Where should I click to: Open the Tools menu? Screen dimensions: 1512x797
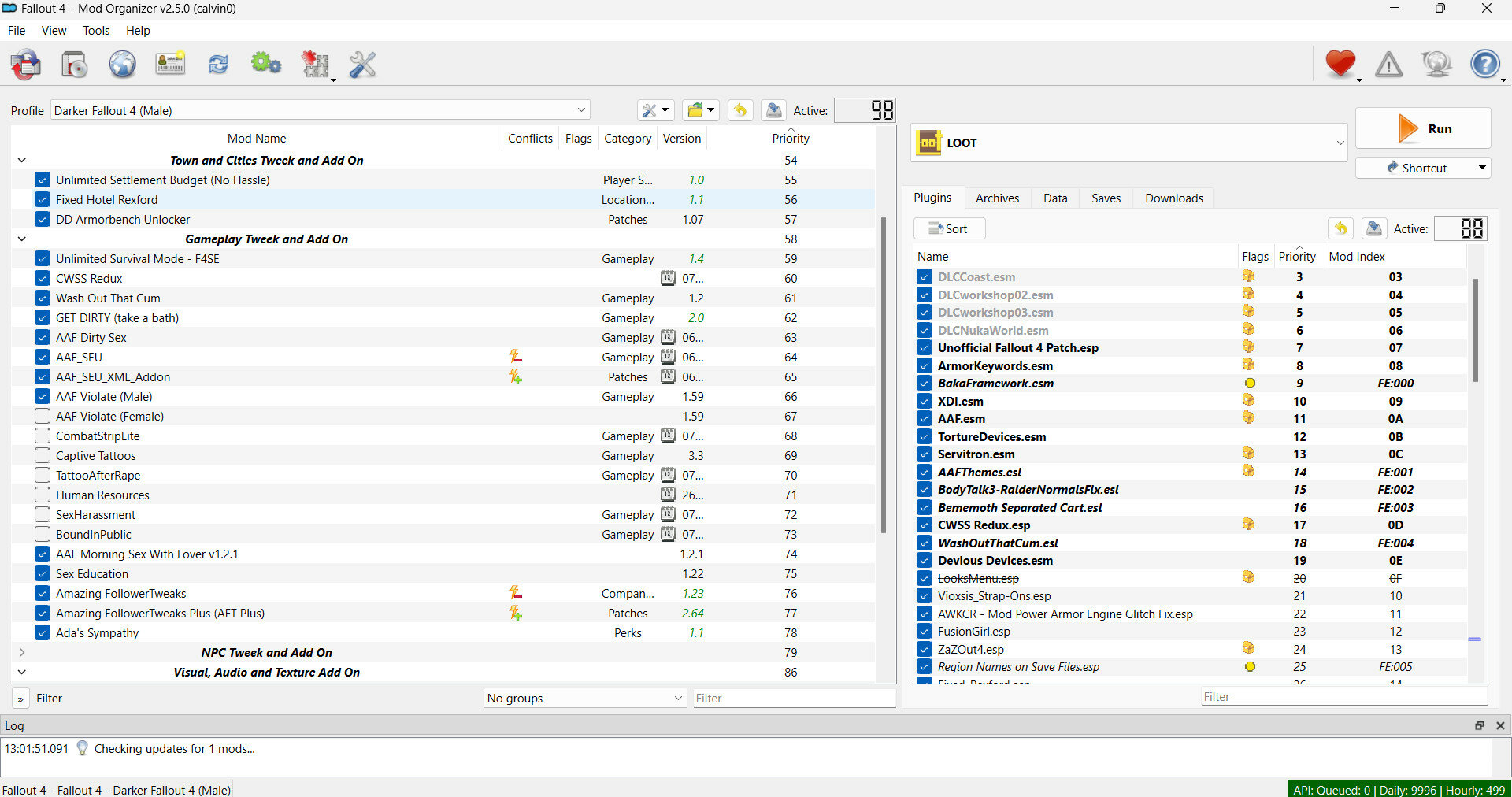click(96, 31)
